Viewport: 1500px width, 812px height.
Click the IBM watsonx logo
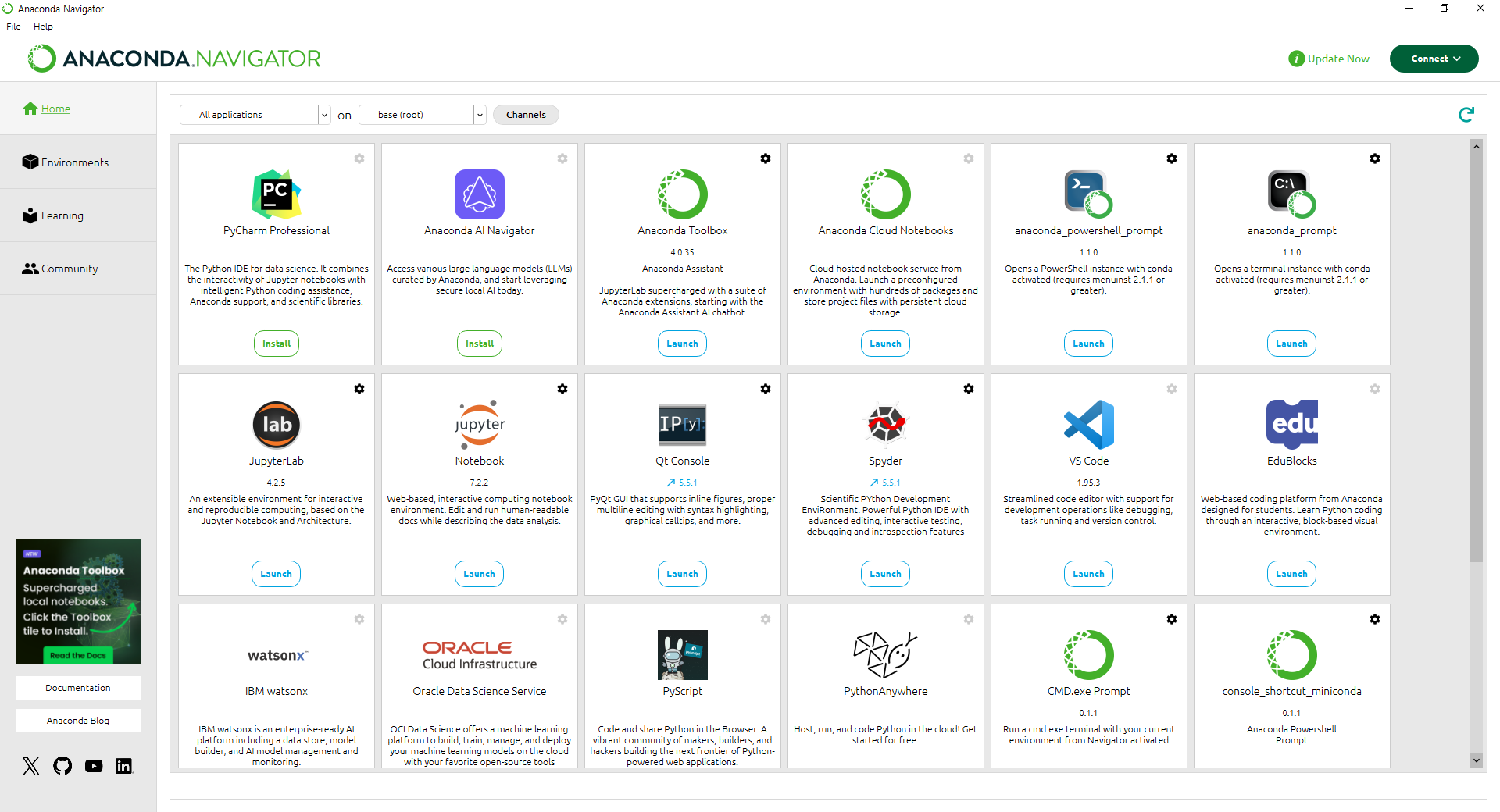277,655
